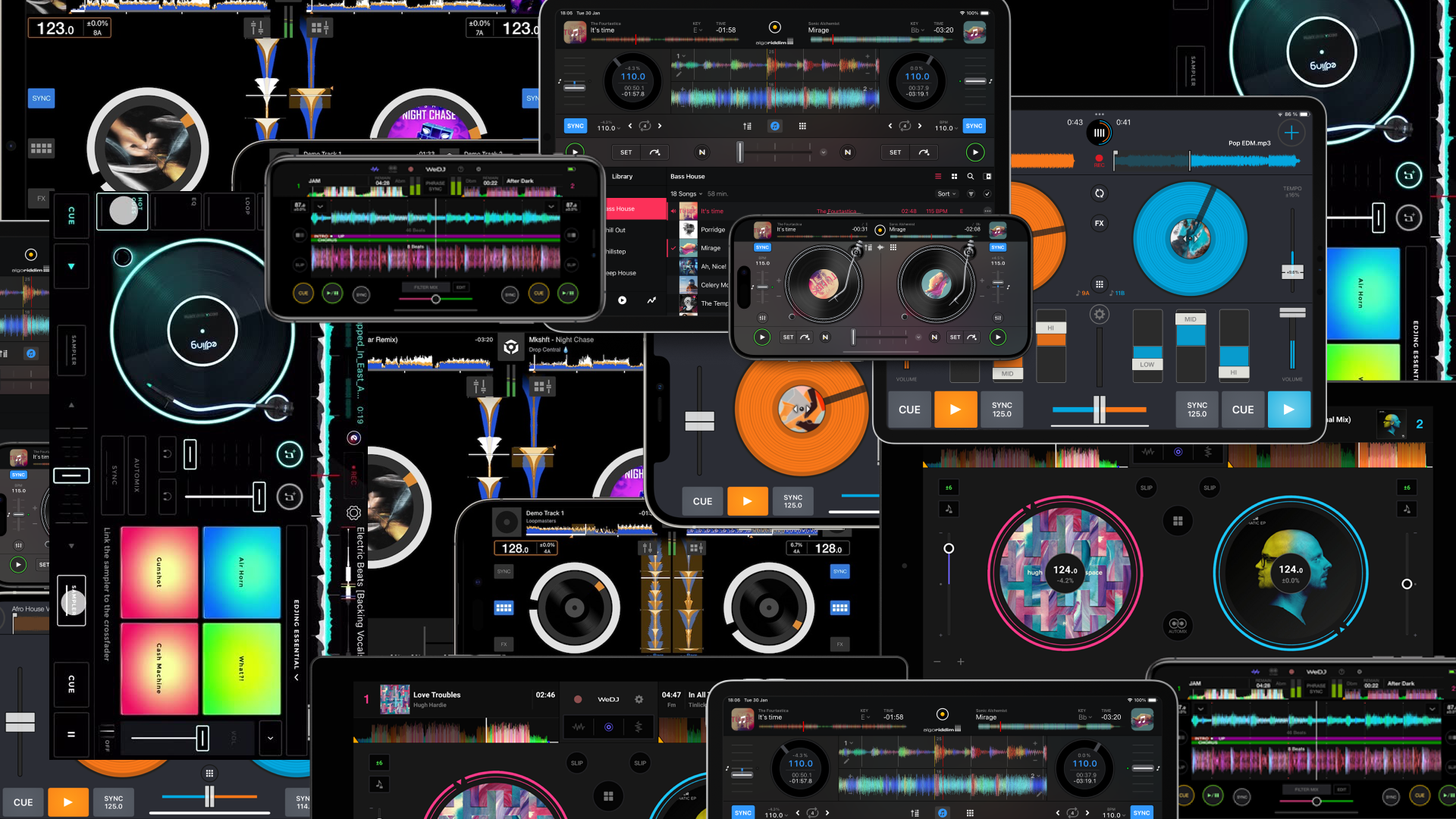This screenshot has width=1456, height=819.
Task: Activate the loop icon above the FX button
Action: click(x=1100, y=193)
